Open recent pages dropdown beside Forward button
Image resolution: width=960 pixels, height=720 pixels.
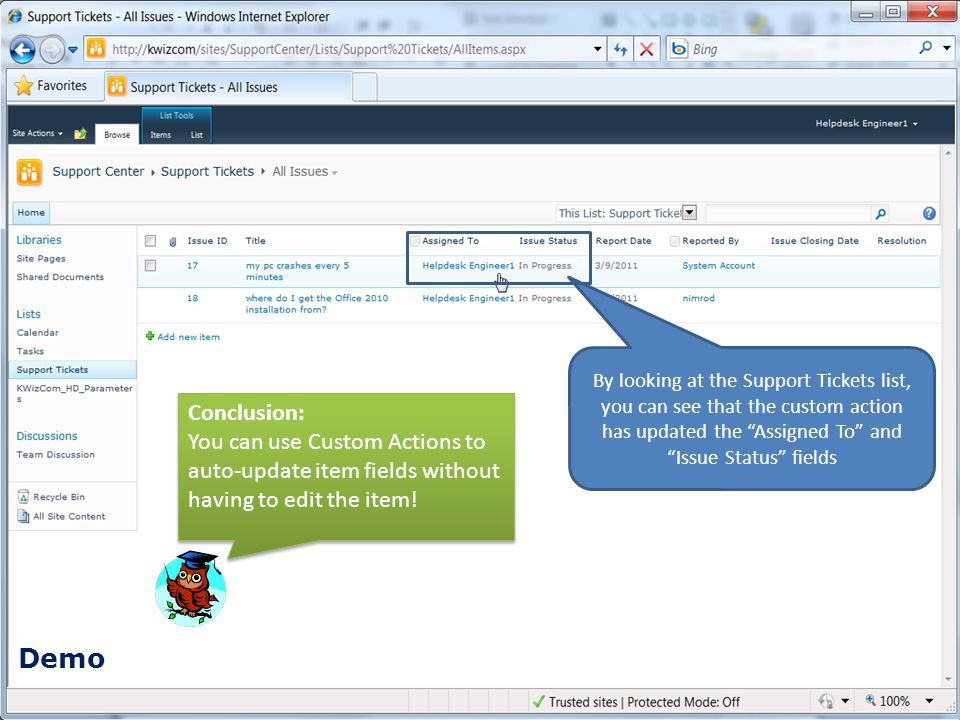click(x=73, y=50)
